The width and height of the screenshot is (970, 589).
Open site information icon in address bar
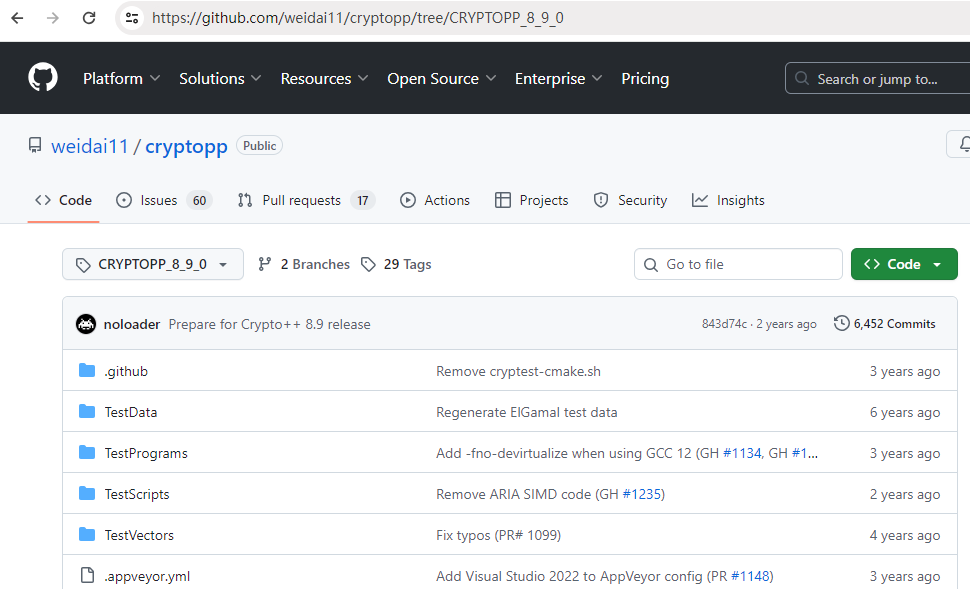[x=132, y=18]
